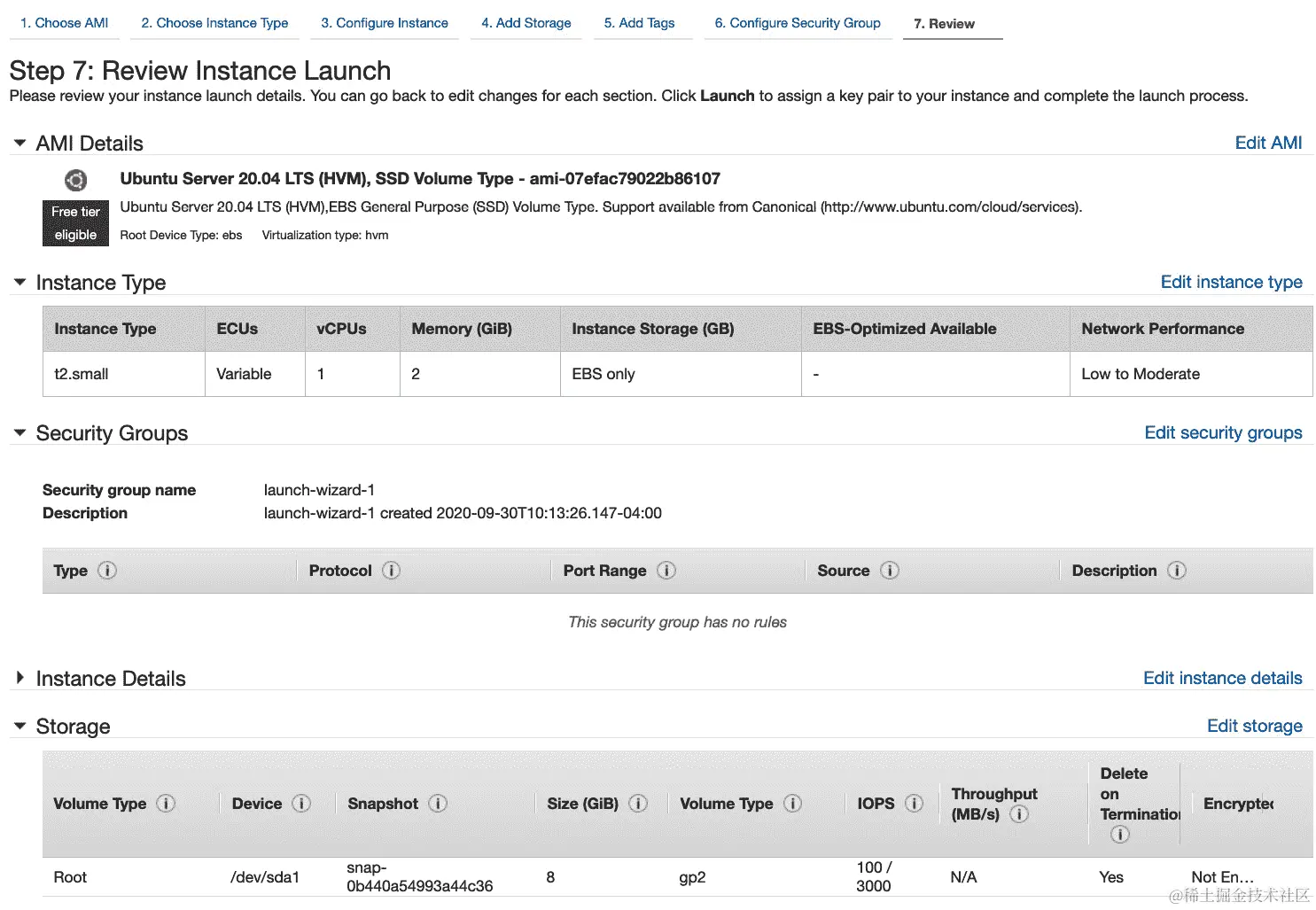Click info icon next to Protocol column

(391, 571)
